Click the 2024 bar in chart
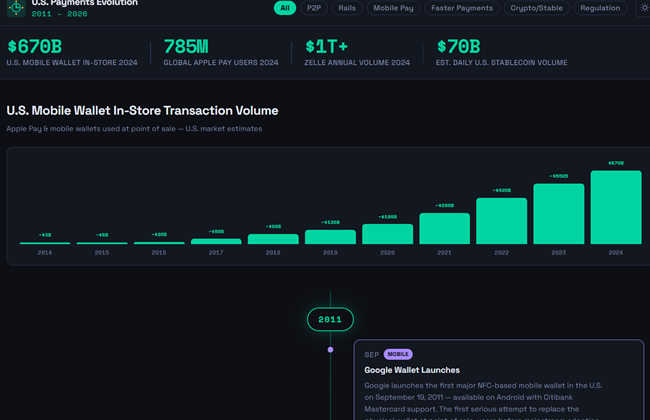650x420 pixels. (616, 207)
